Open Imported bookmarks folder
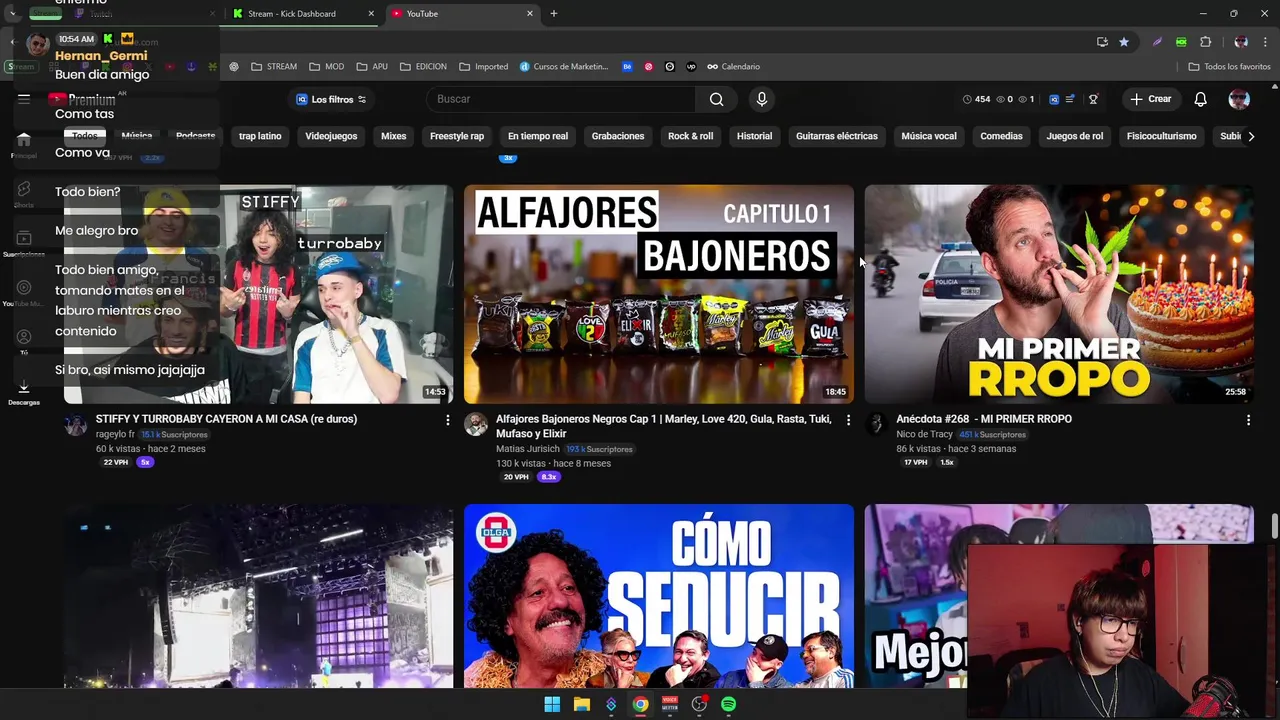Screen dimensions: 1280x720 pos(483,66)
